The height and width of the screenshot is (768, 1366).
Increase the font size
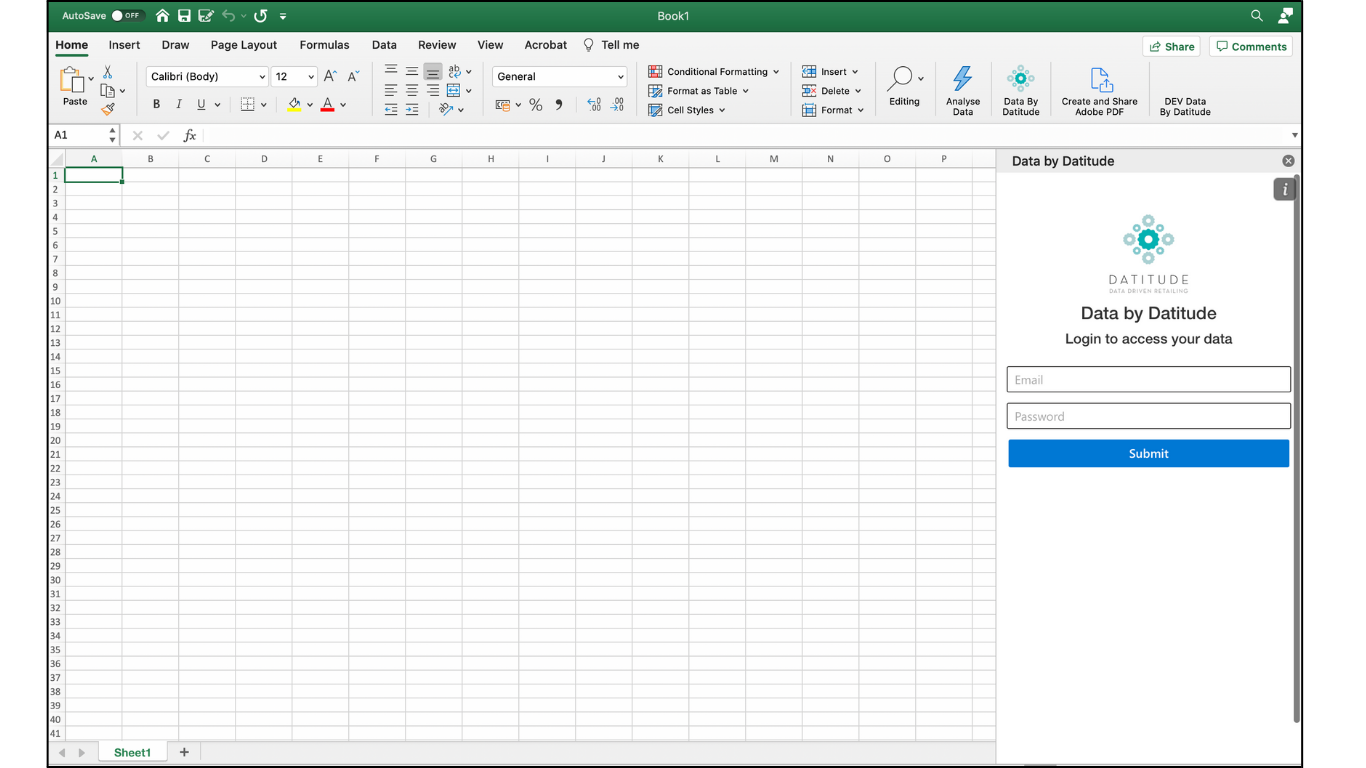330,76
